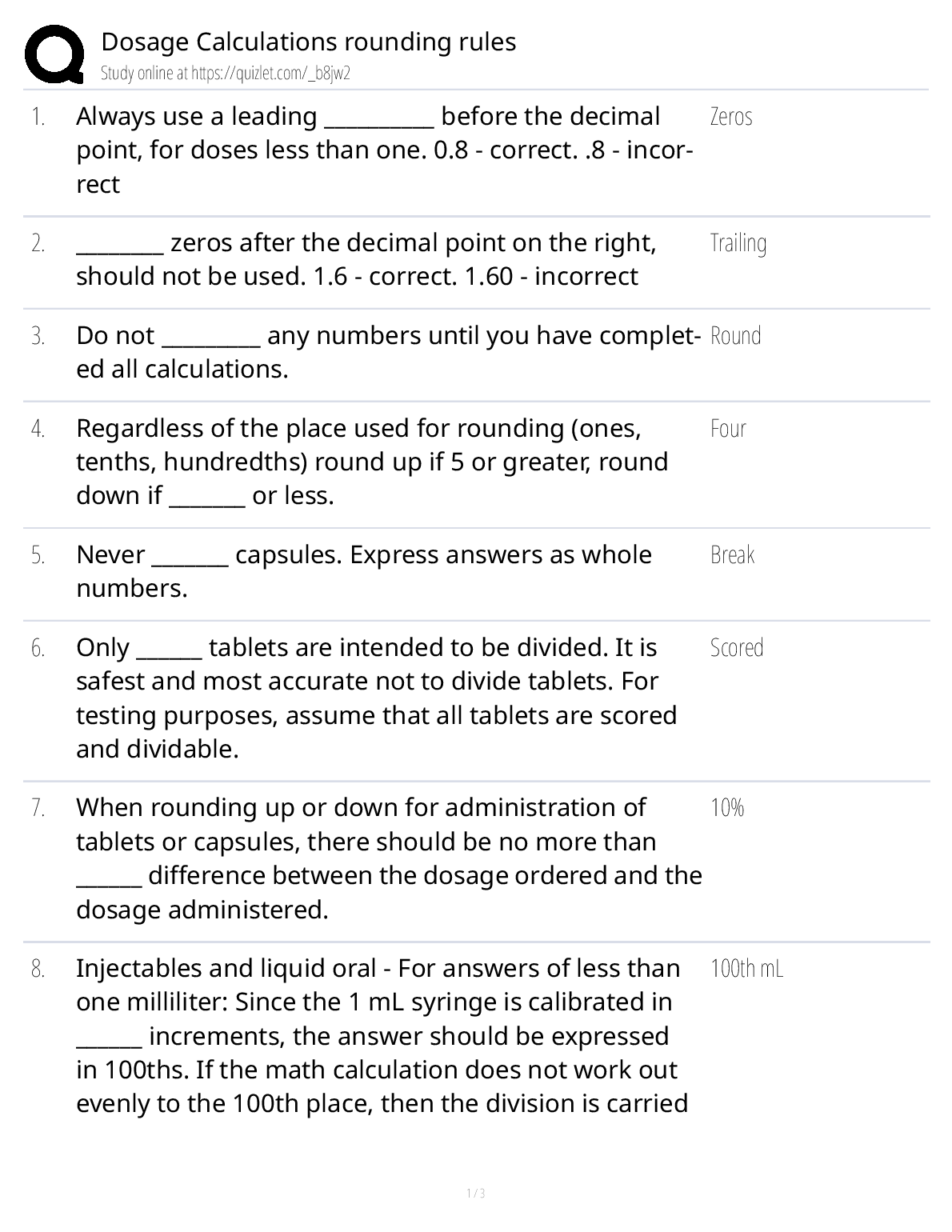Viewport: 952px width, 1232px height.
Task: Click the '1 / 3' page indicator
Action: pos(476,1194)
